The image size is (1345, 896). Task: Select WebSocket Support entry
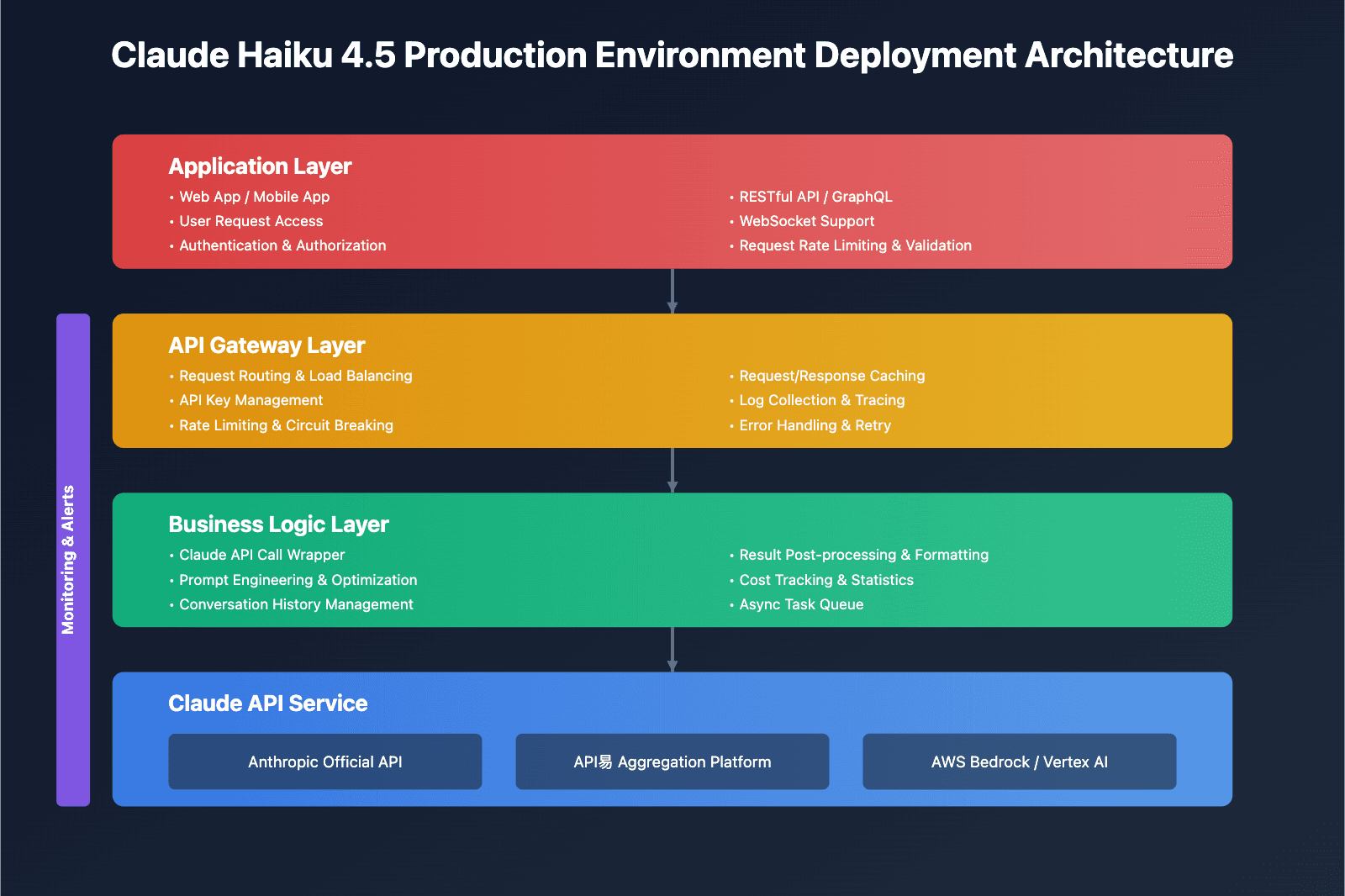[806, 221]
